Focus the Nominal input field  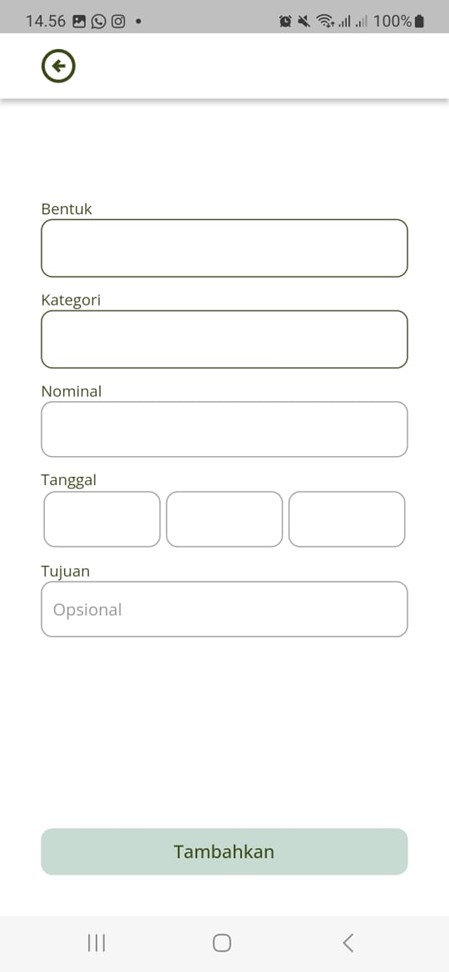point(224,429)
